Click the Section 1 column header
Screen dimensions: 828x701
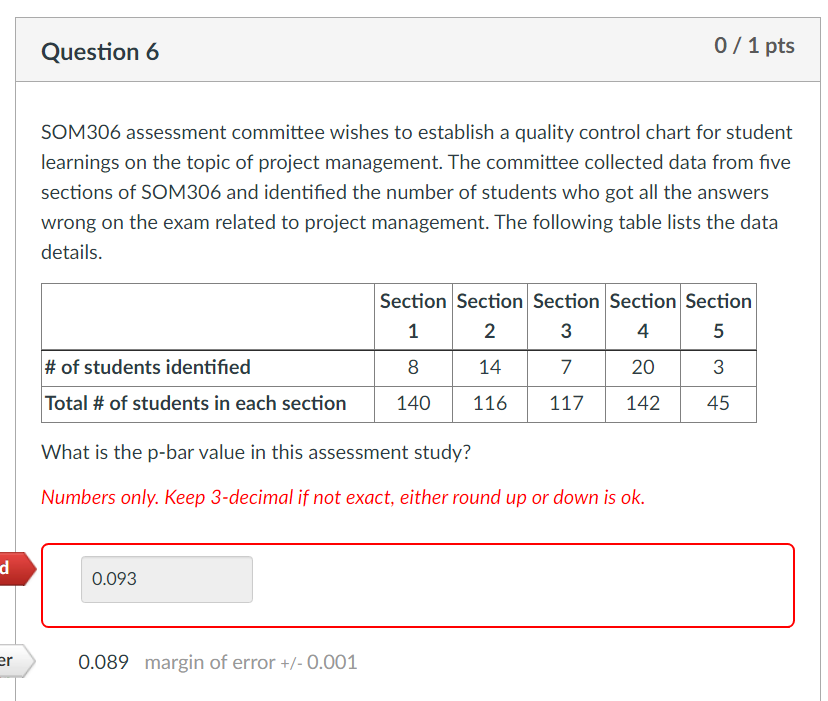pos(413,316)
